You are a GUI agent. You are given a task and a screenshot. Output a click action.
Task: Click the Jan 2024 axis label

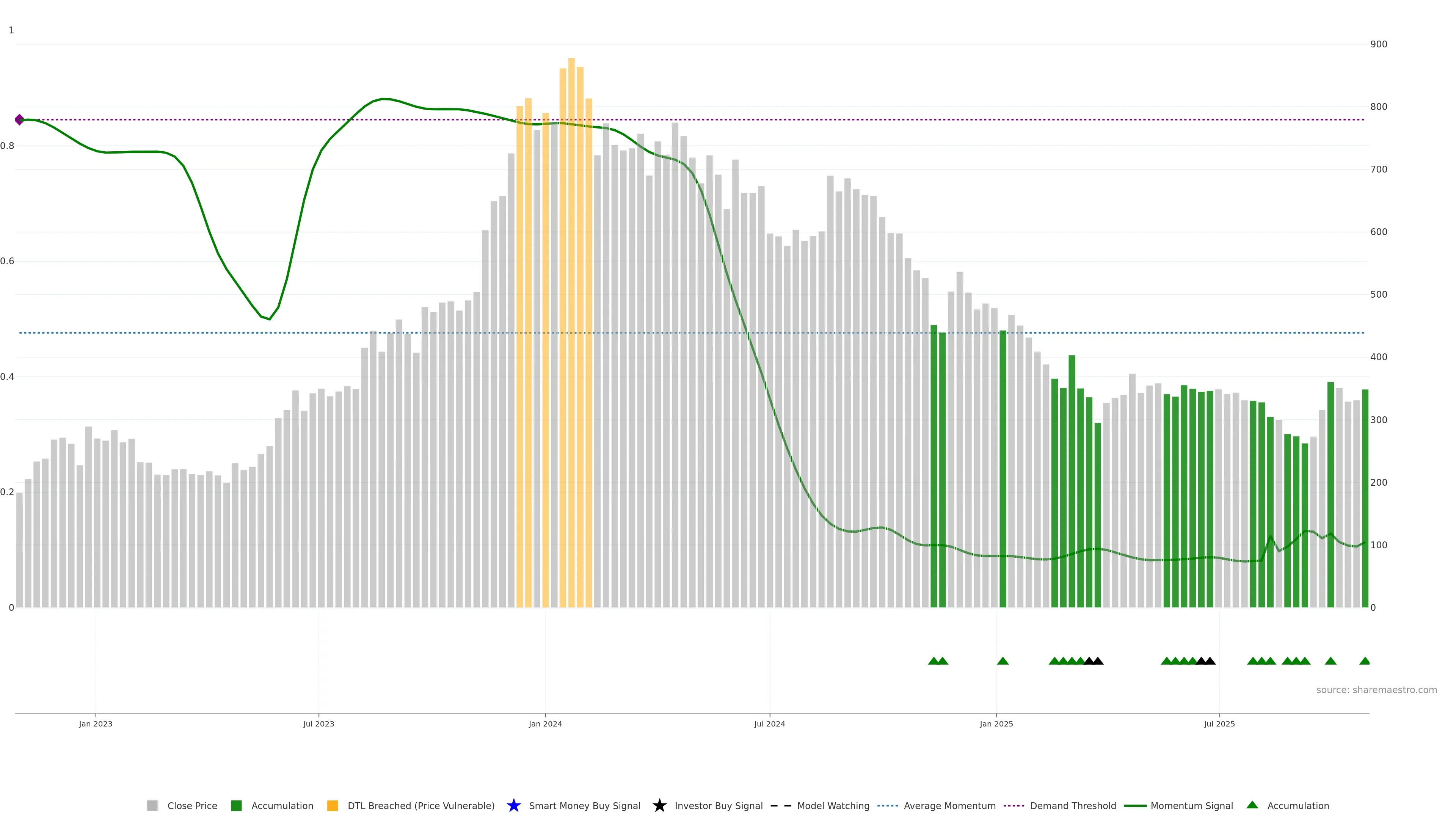pyautogui.click(x=545, y=723)
